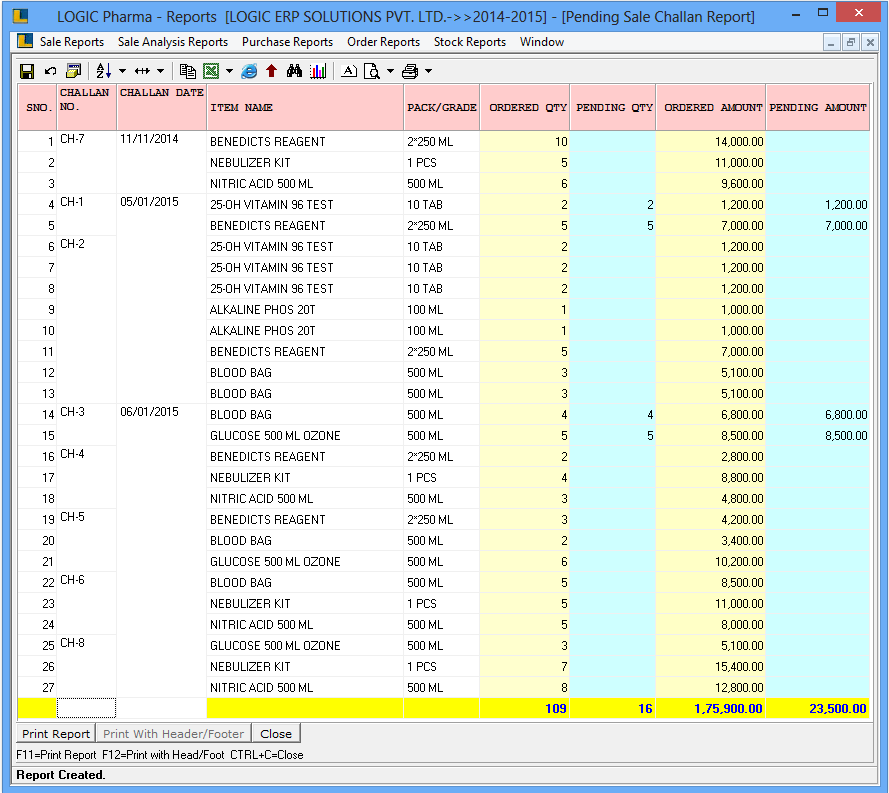Open the Order Reports menu
The width and height of the screenshot is (889, 793).
pyautogui.click(x=384, y=42)
